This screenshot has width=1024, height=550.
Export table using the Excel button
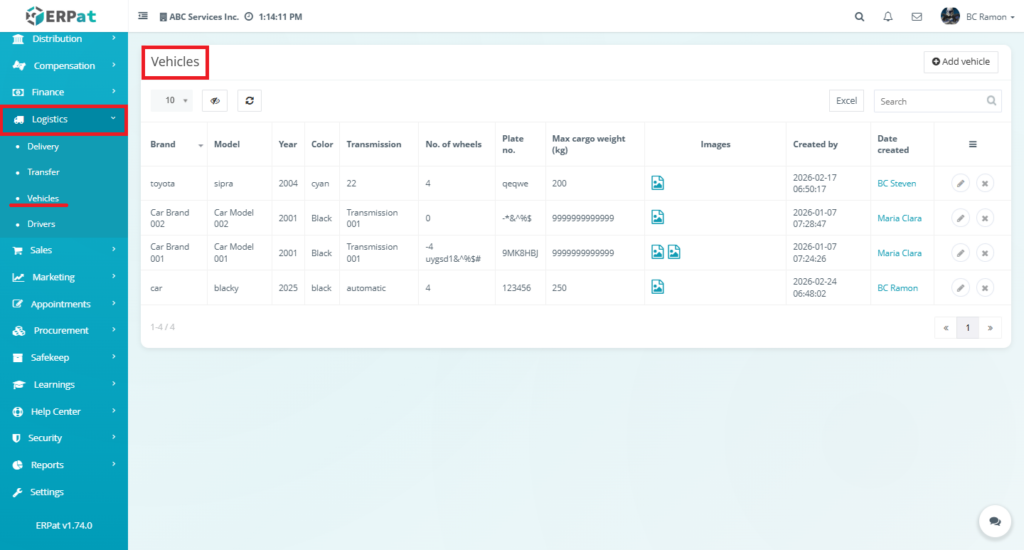pos(846,101)
